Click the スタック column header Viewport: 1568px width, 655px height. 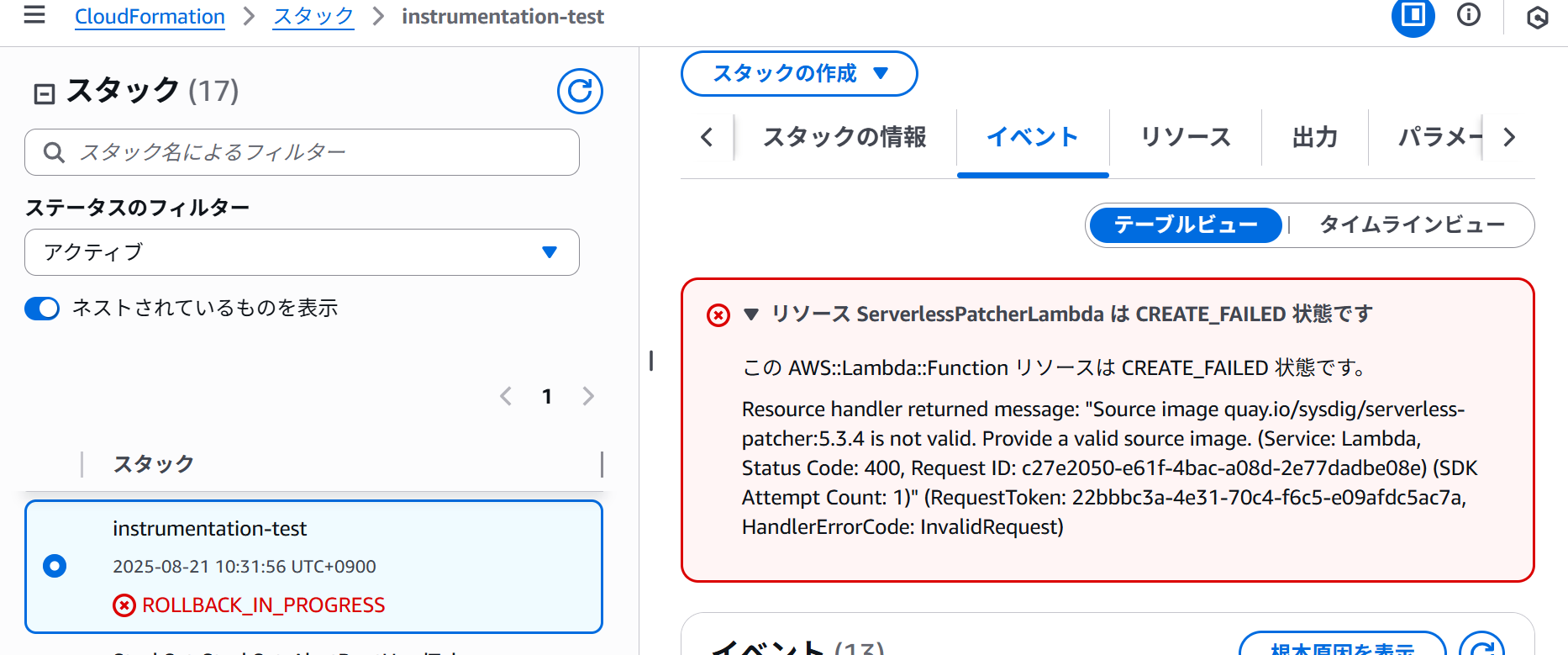pos(154,464)
